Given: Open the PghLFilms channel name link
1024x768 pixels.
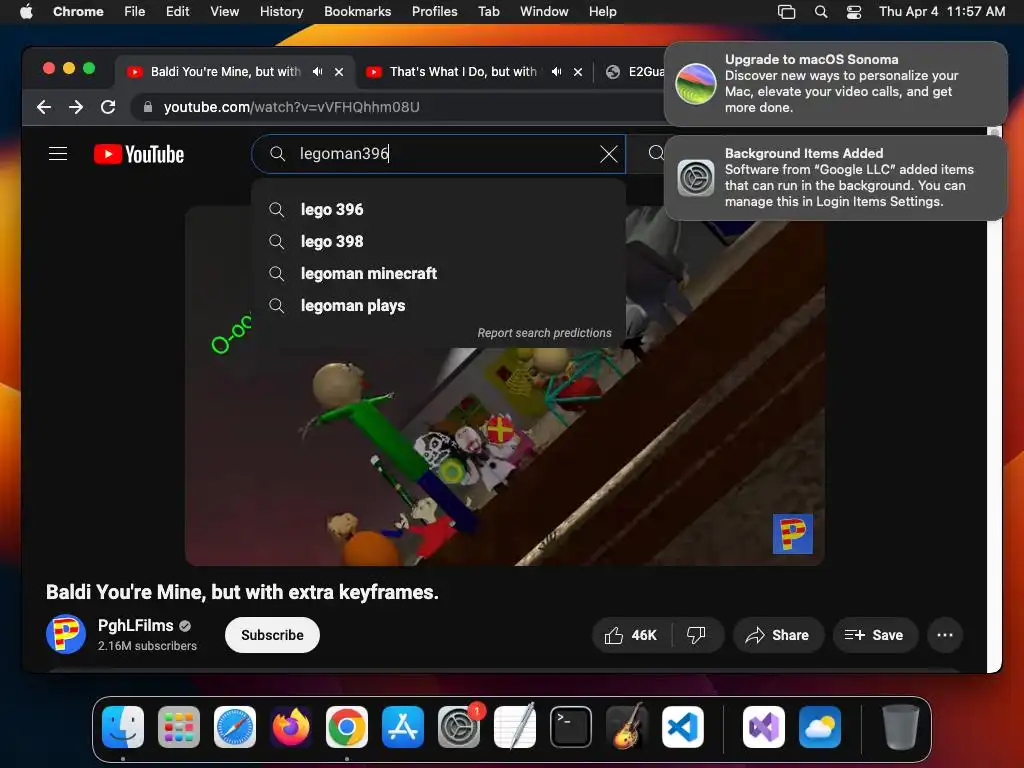Looking at the screenshot, I should 135,626.
